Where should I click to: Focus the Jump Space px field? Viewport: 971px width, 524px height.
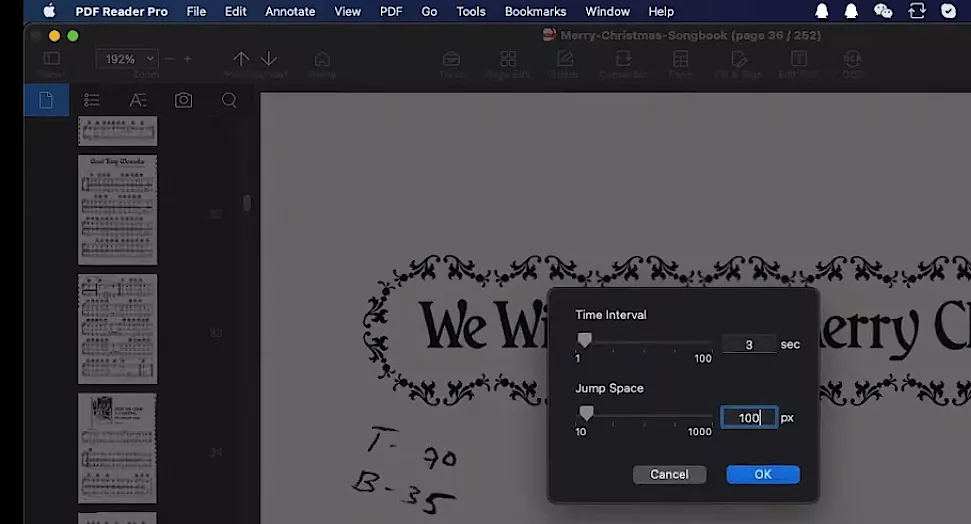(x=749, y=417)
